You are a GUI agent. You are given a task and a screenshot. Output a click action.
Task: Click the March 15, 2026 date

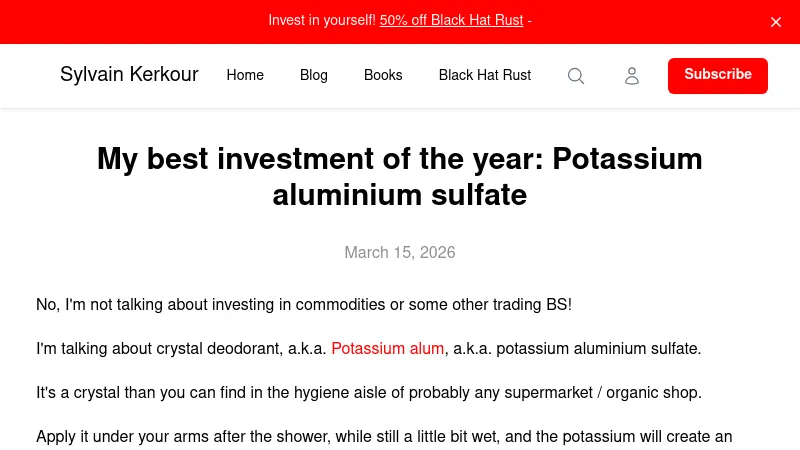400,253
